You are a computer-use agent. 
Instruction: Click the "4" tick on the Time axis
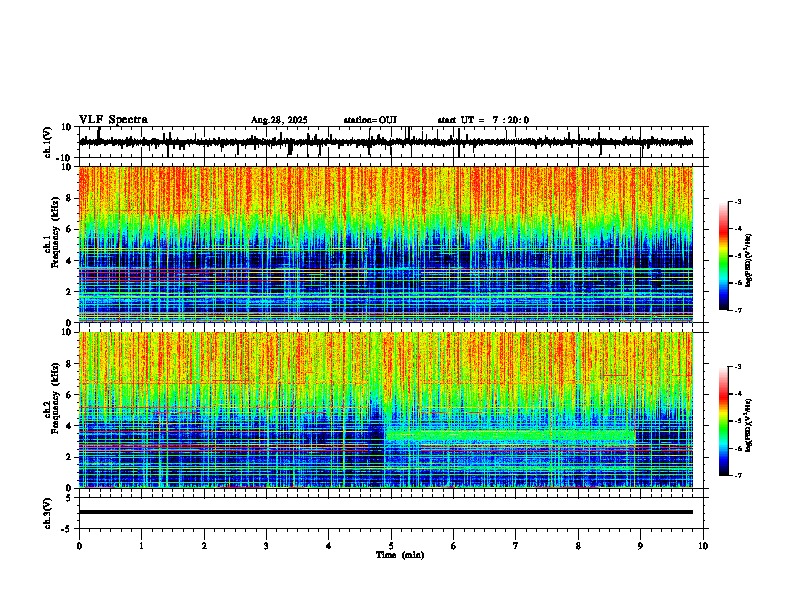[329, 546]
